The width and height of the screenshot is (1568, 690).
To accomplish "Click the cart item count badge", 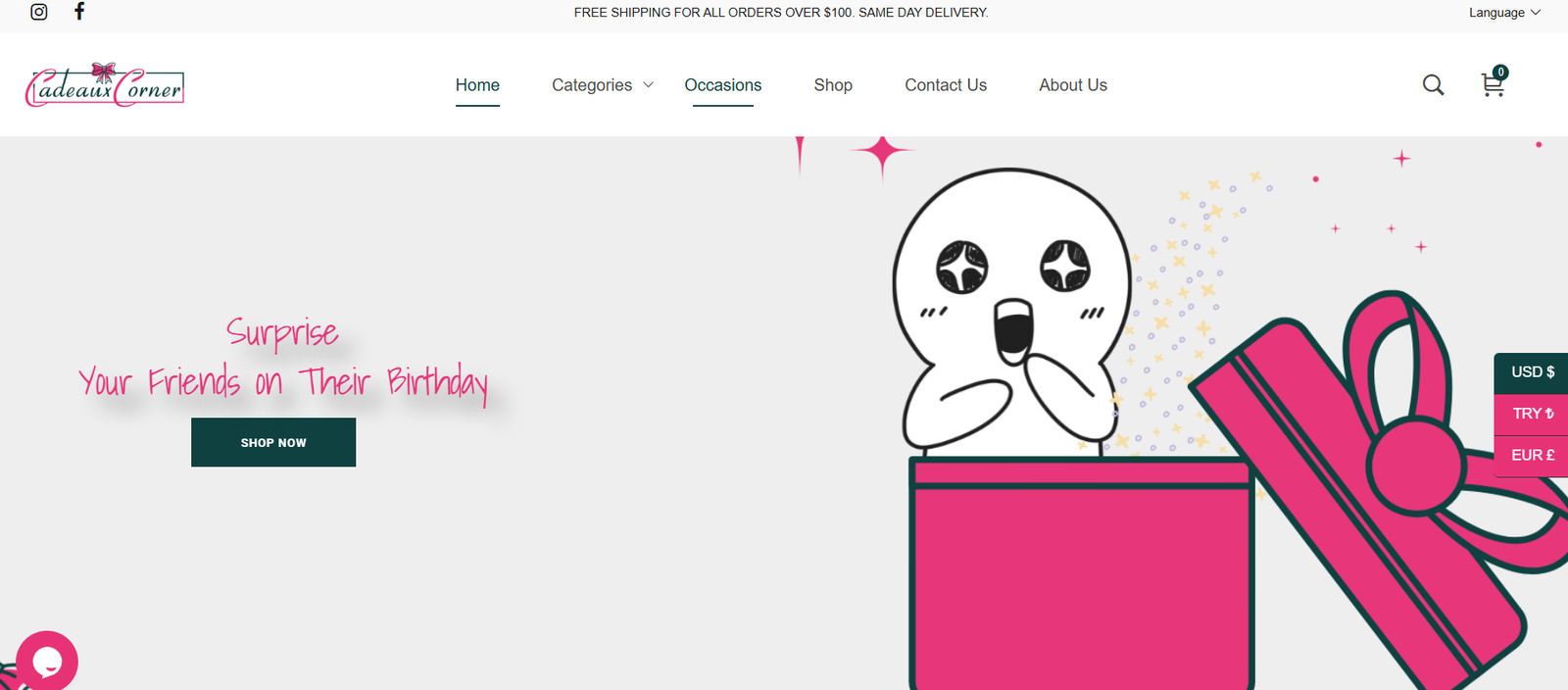I will 1500,73.
